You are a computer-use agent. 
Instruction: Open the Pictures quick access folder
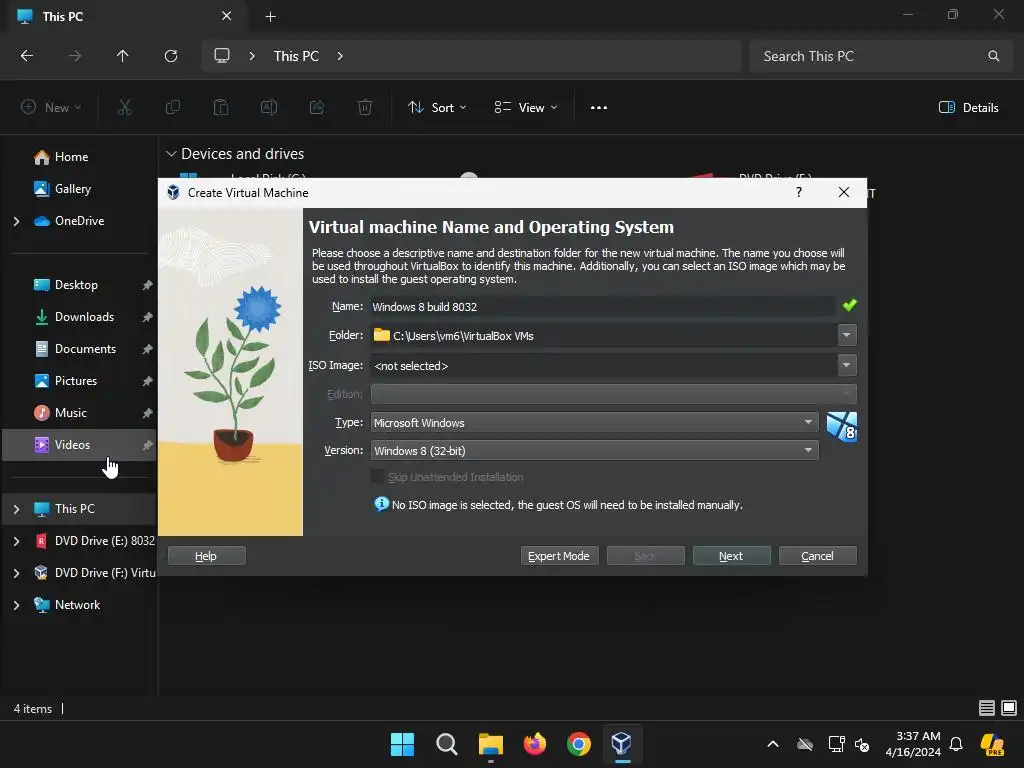tap(76, 381)
